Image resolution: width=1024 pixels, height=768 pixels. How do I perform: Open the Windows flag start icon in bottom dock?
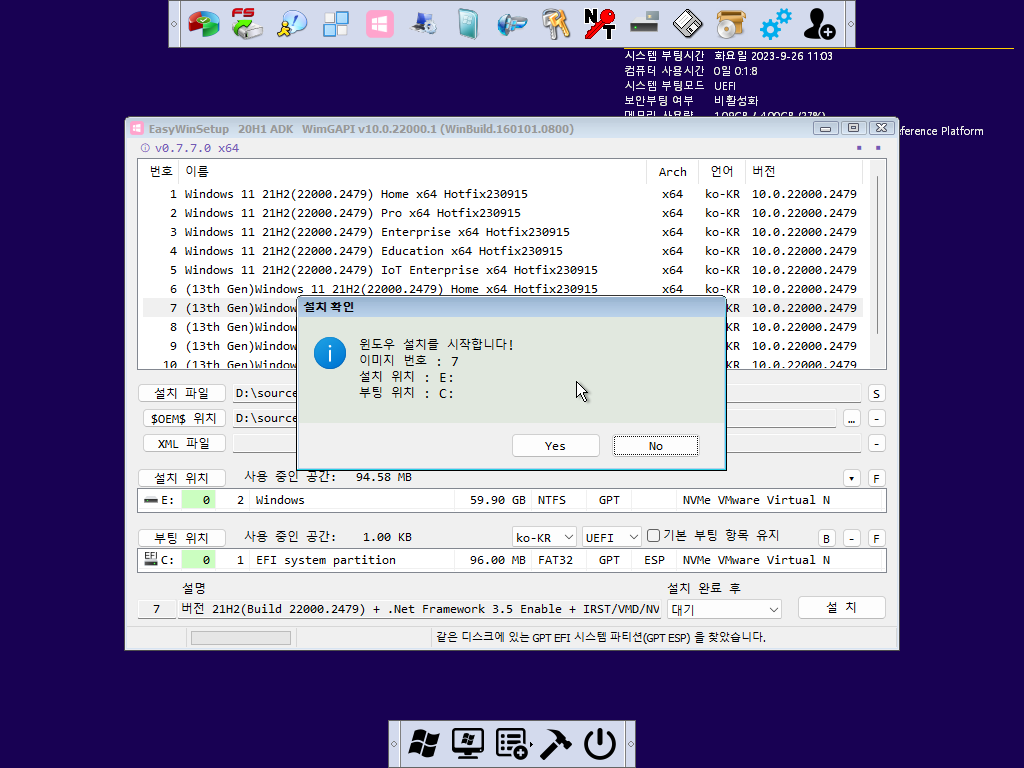coord(424,743)
